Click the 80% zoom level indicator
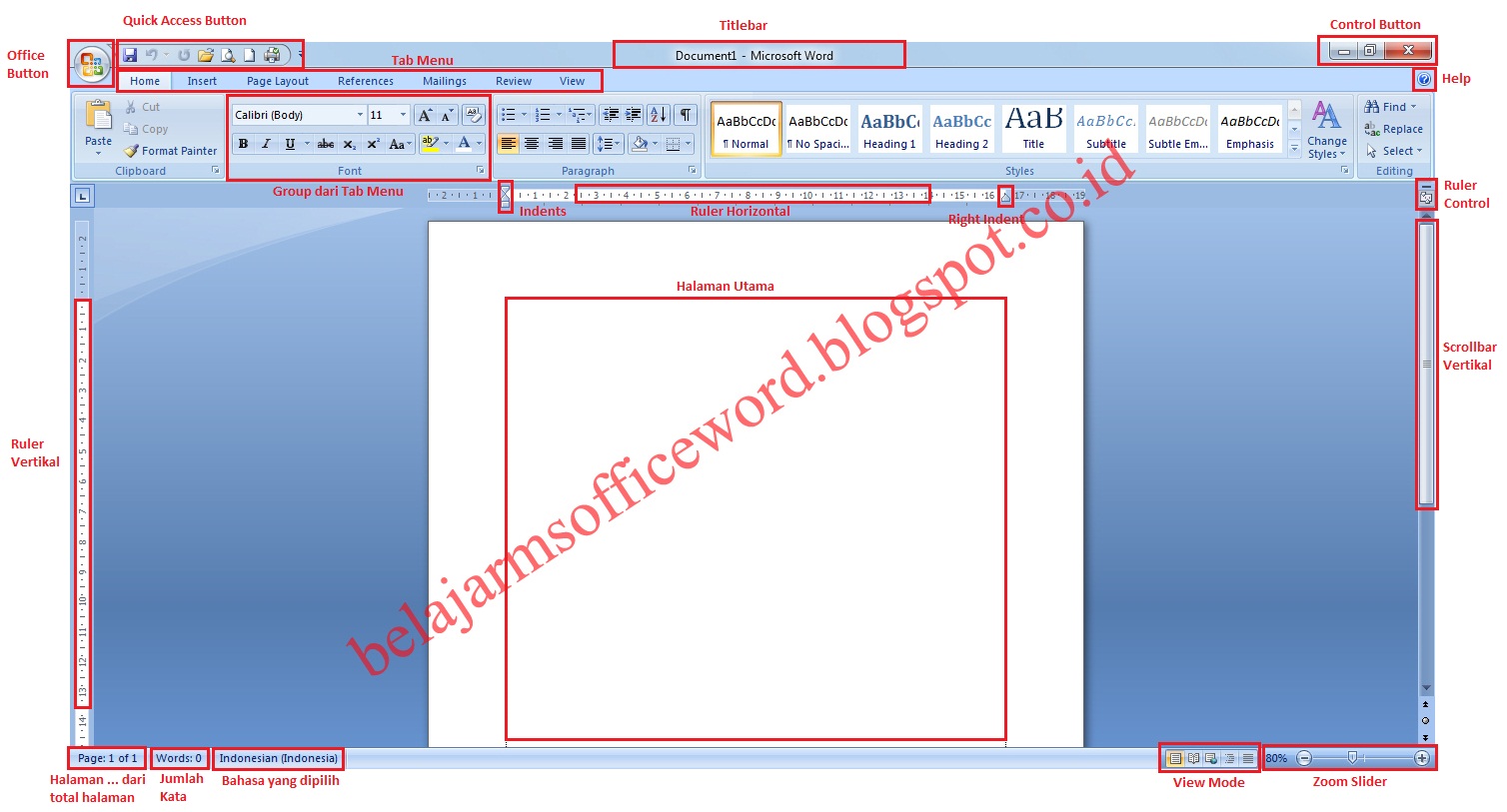Image resolution: width=1507 pixels, height=812 pixels. pyautogui.click(x=1277, y=758)
